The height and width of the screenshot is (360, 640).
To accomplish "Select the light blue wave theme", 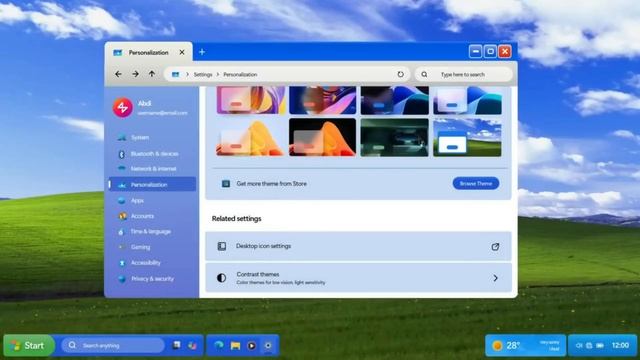I will click(x=467, y=100).
